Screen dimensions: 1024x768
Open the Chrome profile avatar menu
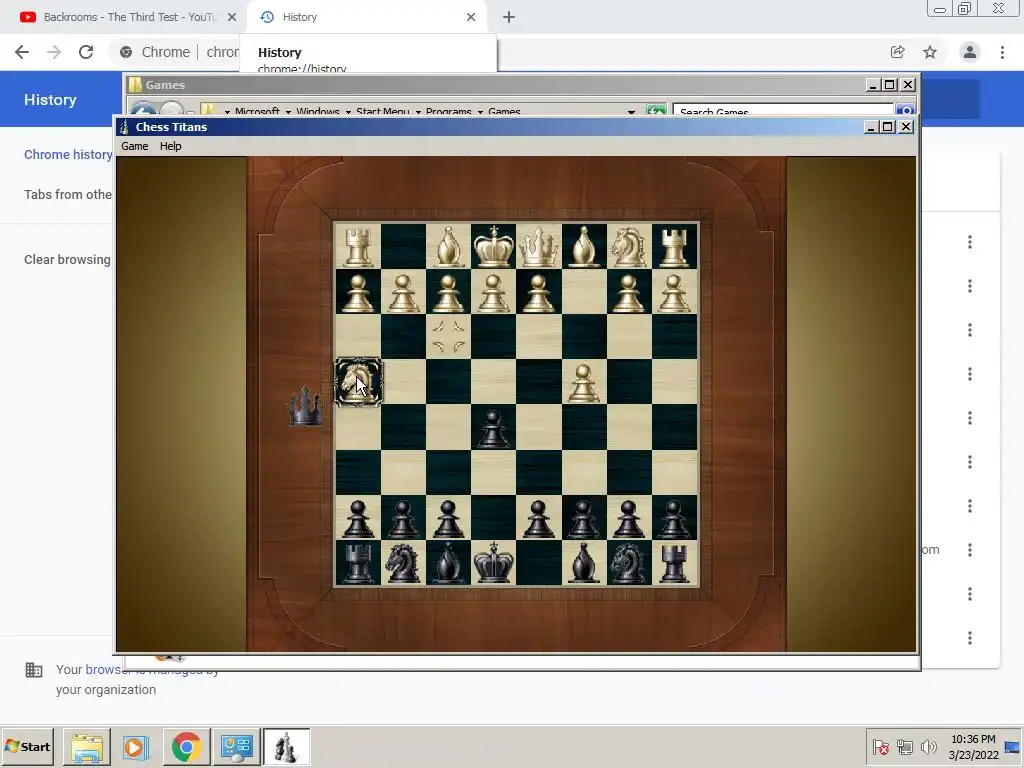(x=970, y=52)
